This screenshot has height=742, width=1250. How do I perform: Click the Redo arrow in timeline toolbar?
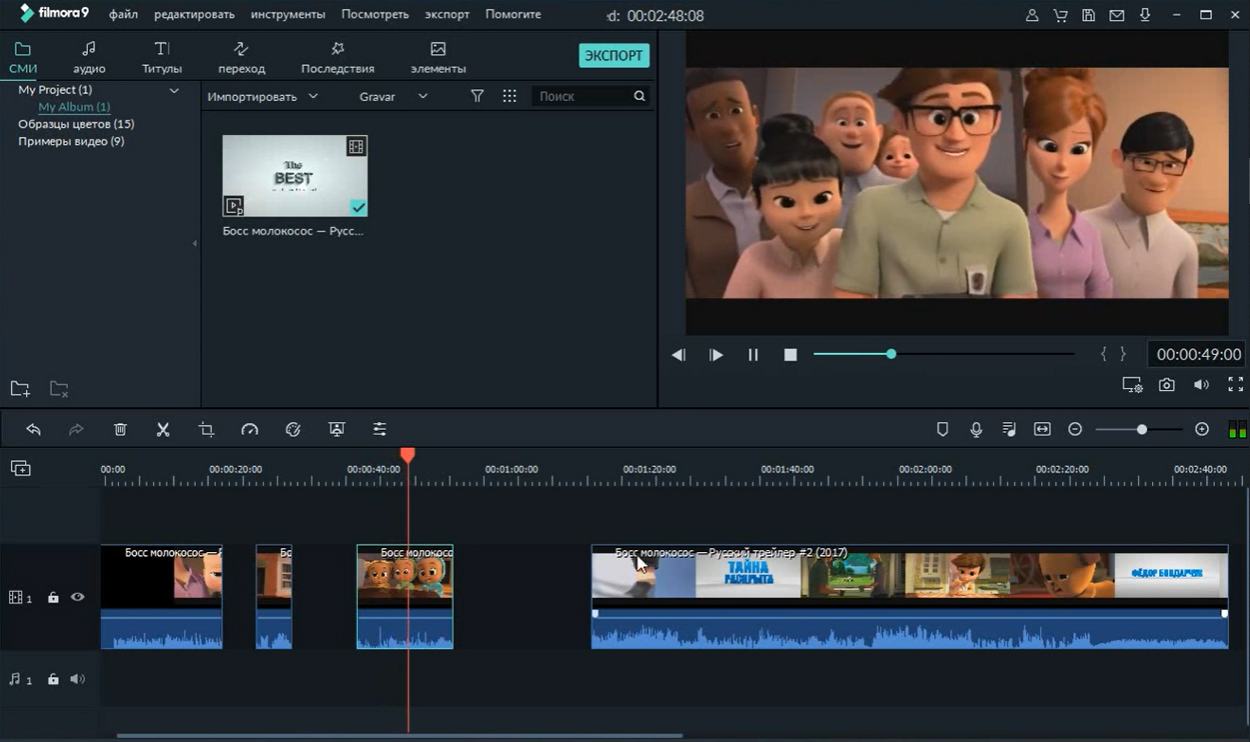[76, 429]
